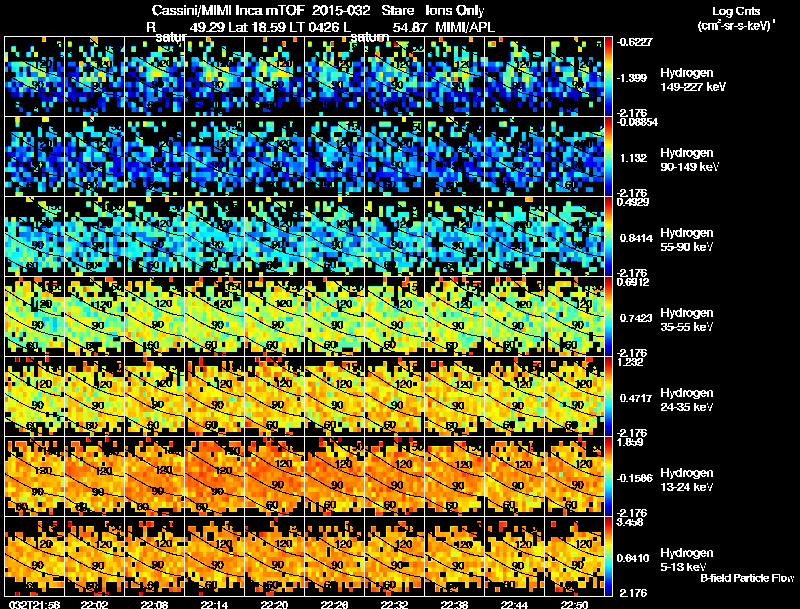This screenshot has width=800, height=609.
Task: Open the 55-90 keV panel at 22:02
Action: click(95, 237)
